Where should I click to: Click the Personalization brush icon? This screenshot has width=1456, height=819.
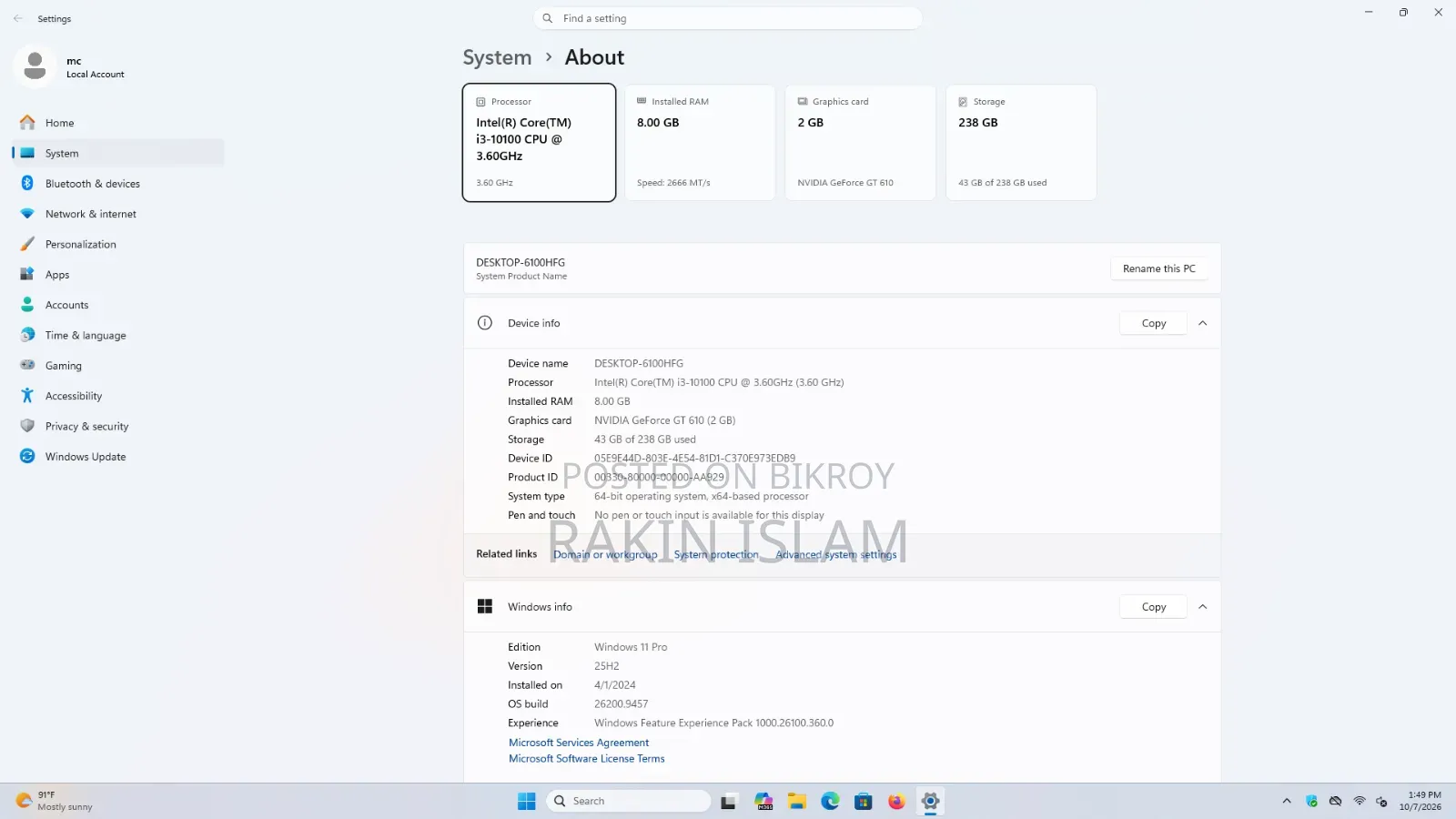tap(27, 244)
